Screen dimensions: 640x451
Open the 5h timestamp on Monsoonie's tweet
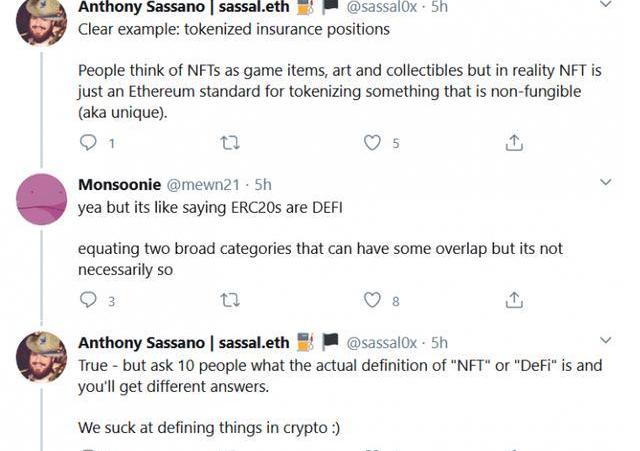[x=263, y=185]
